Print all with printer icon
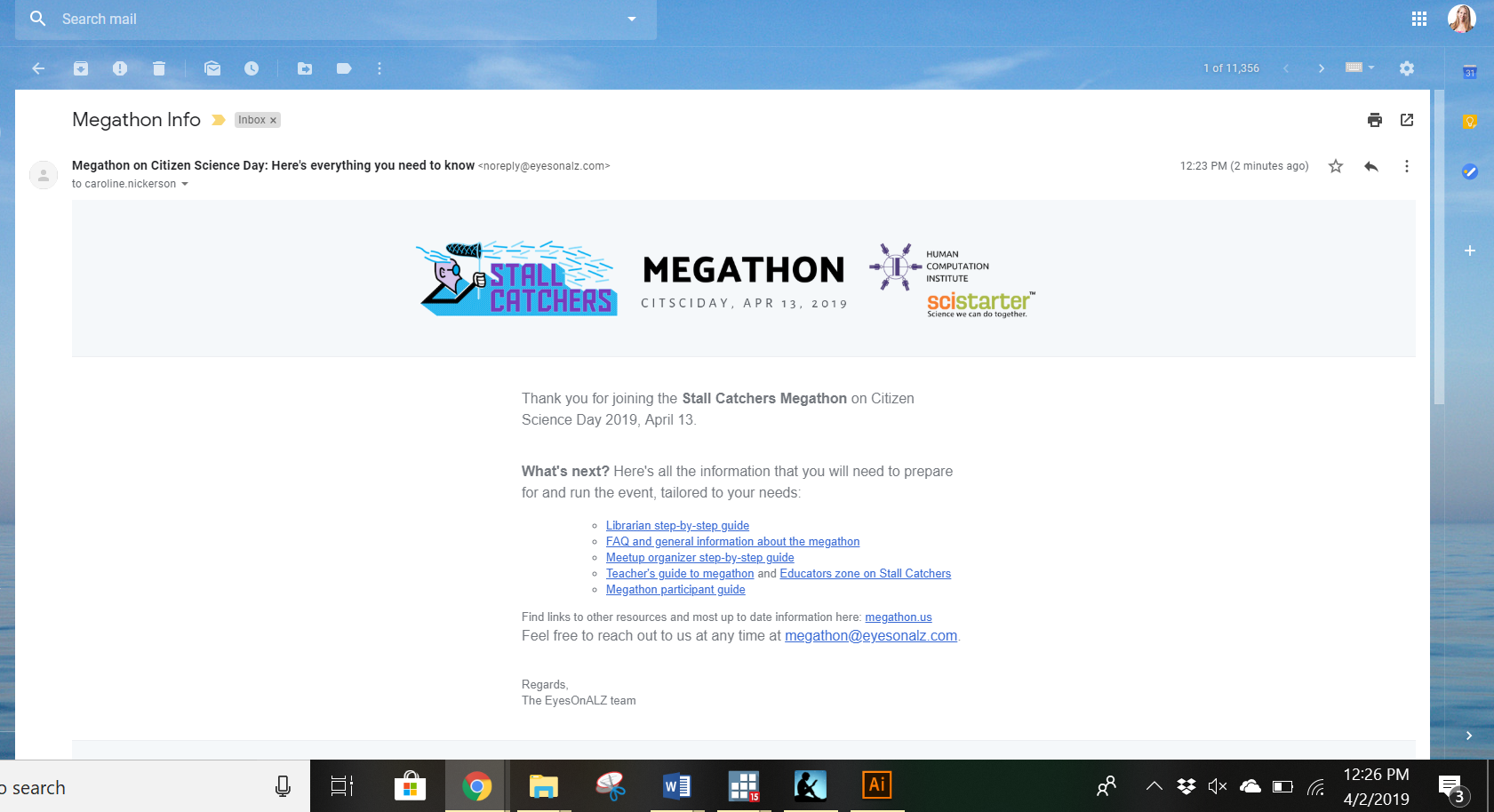The image size is (1494, 812). click(x=1375, y=120)
